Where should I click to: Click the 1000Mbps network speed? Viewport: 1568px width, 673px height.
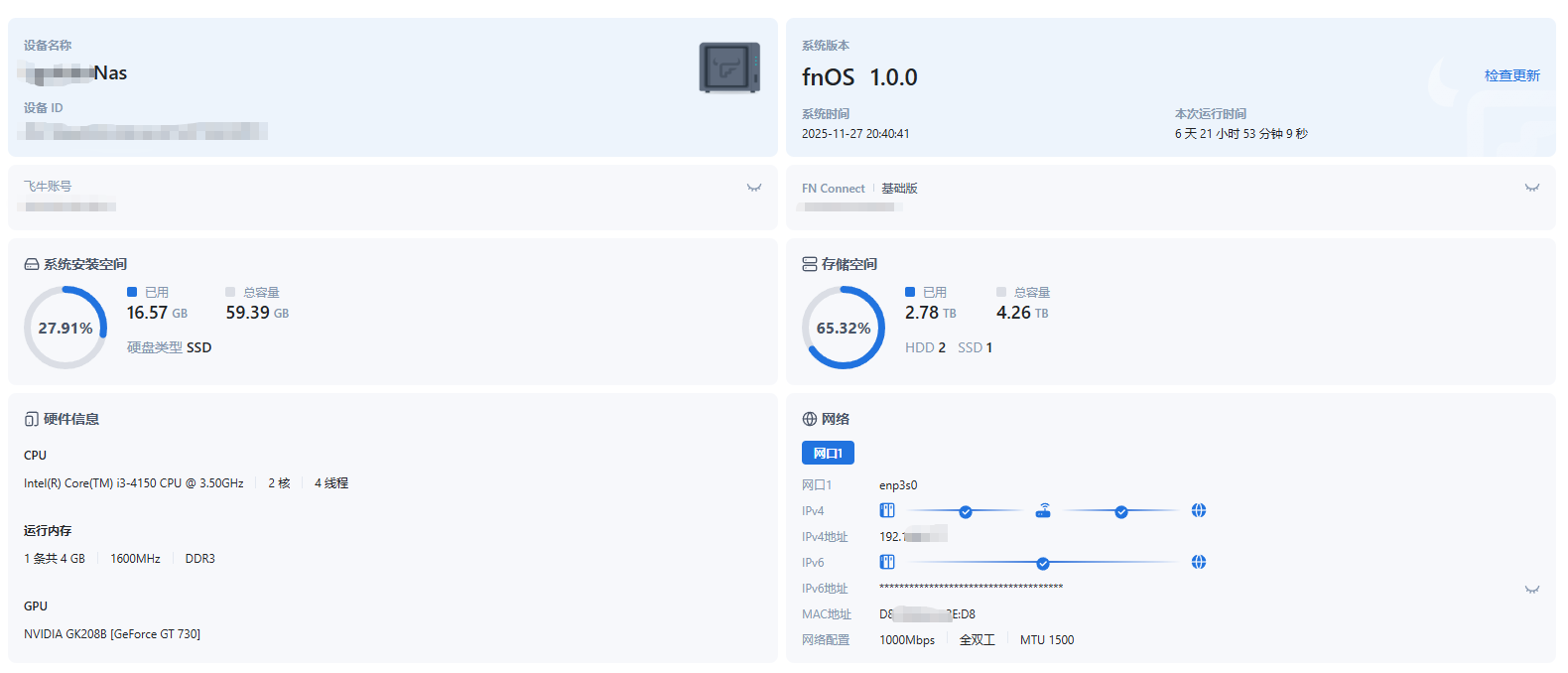[x=907, y=640]
